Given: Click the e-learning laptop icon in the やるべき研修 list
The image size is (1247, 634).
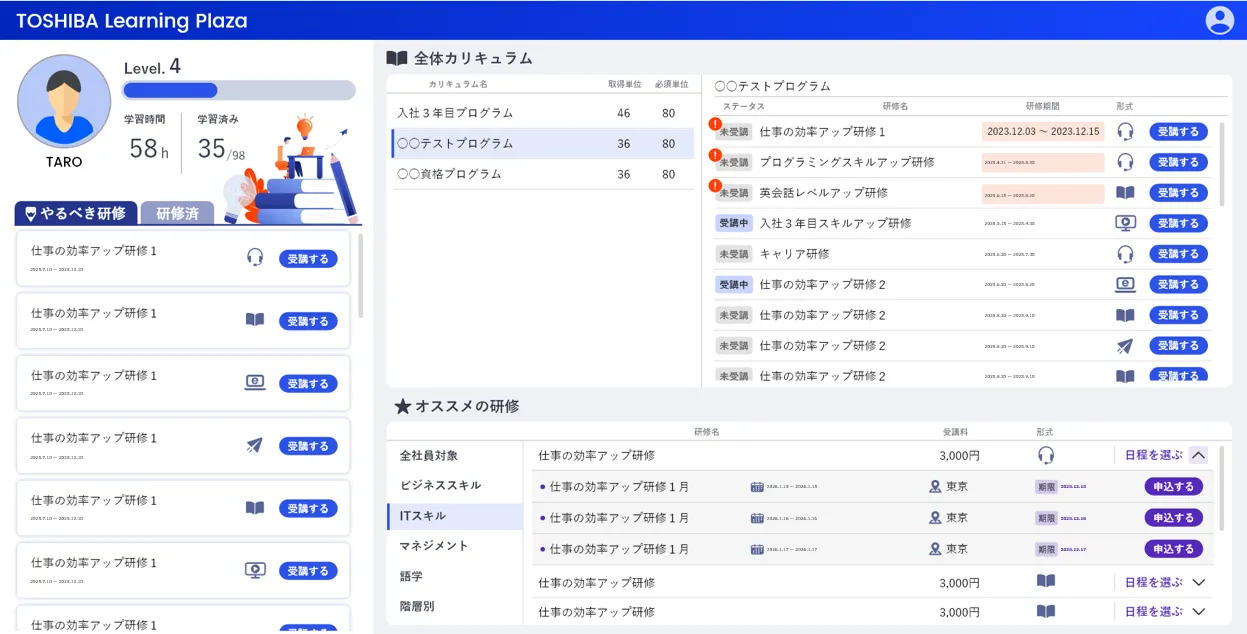Looking at the screenshot, I should point(255,382).
